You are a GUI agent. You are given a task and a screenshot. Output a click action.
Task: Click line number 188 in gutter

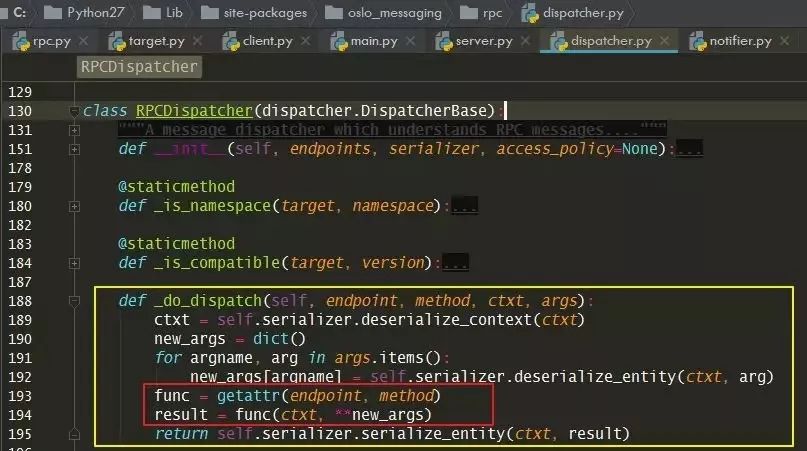click(x=20, y=301)
